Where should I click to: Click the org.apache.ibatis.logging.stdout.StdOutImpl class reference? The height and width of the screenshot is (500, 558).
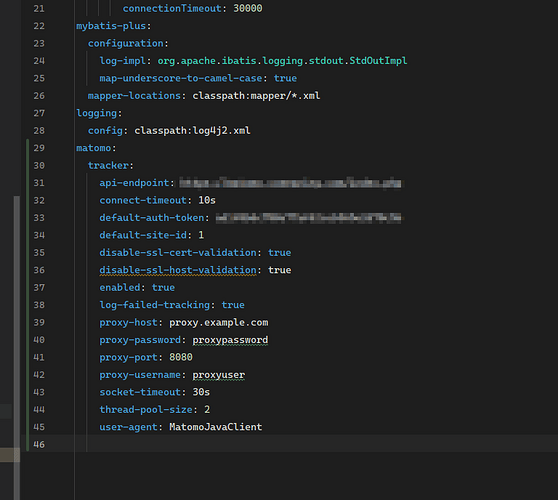click(282, 61)
